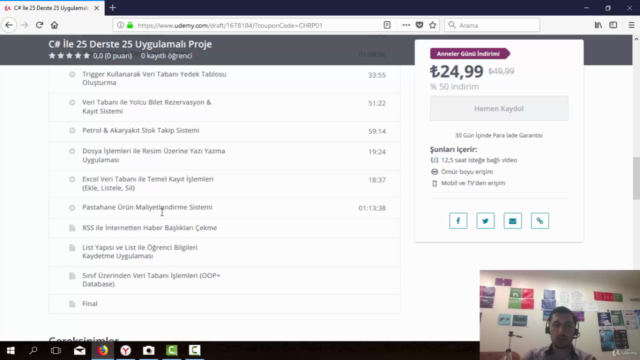Click the course star rating
640x360 pixels.
(x=69, y=56)
